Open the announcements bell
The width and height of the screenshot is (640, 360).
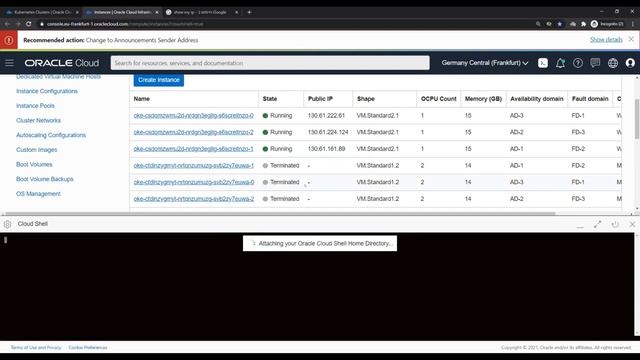560,63
